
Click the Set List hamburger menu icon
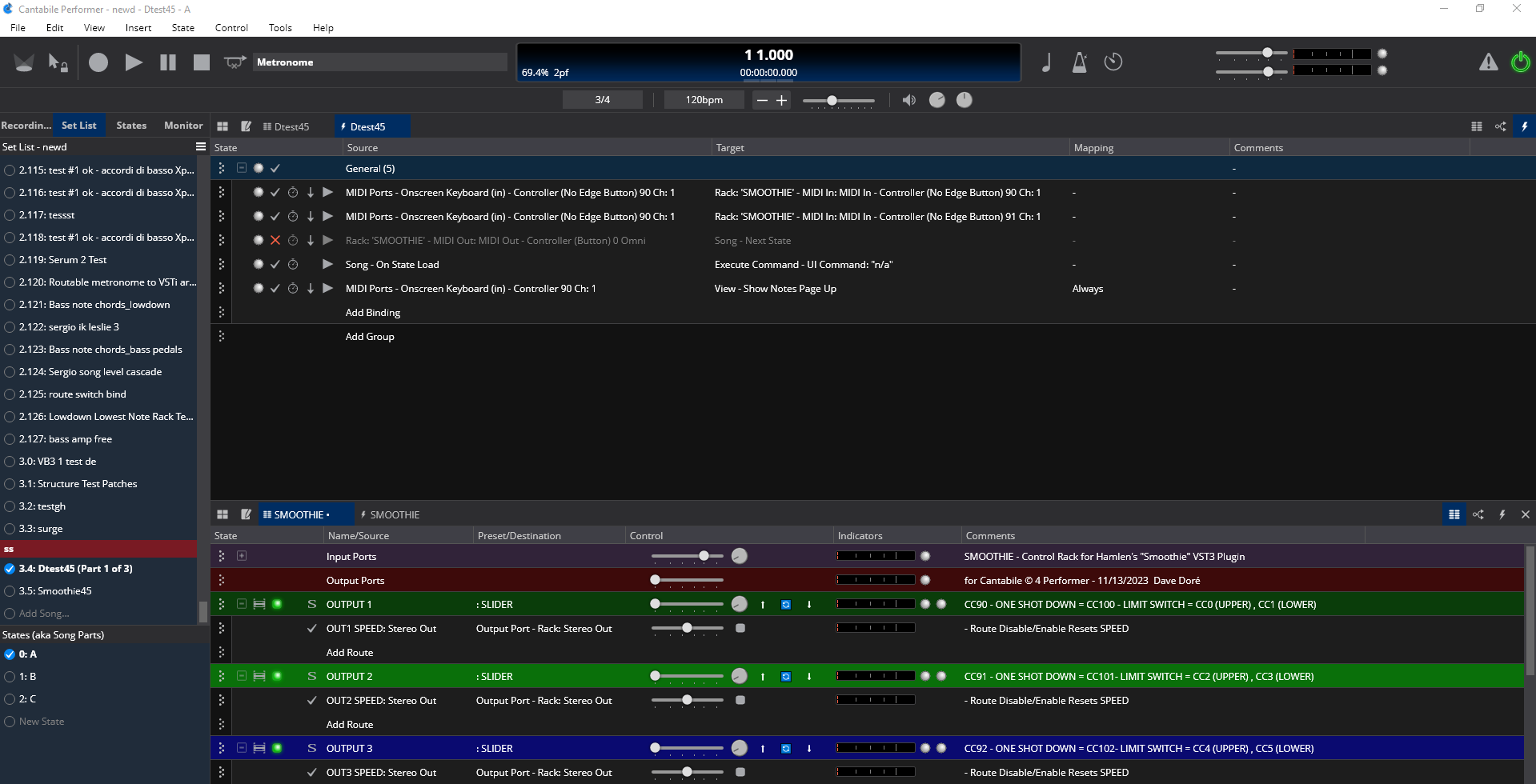pyautogui.click(x=201, y=147)
